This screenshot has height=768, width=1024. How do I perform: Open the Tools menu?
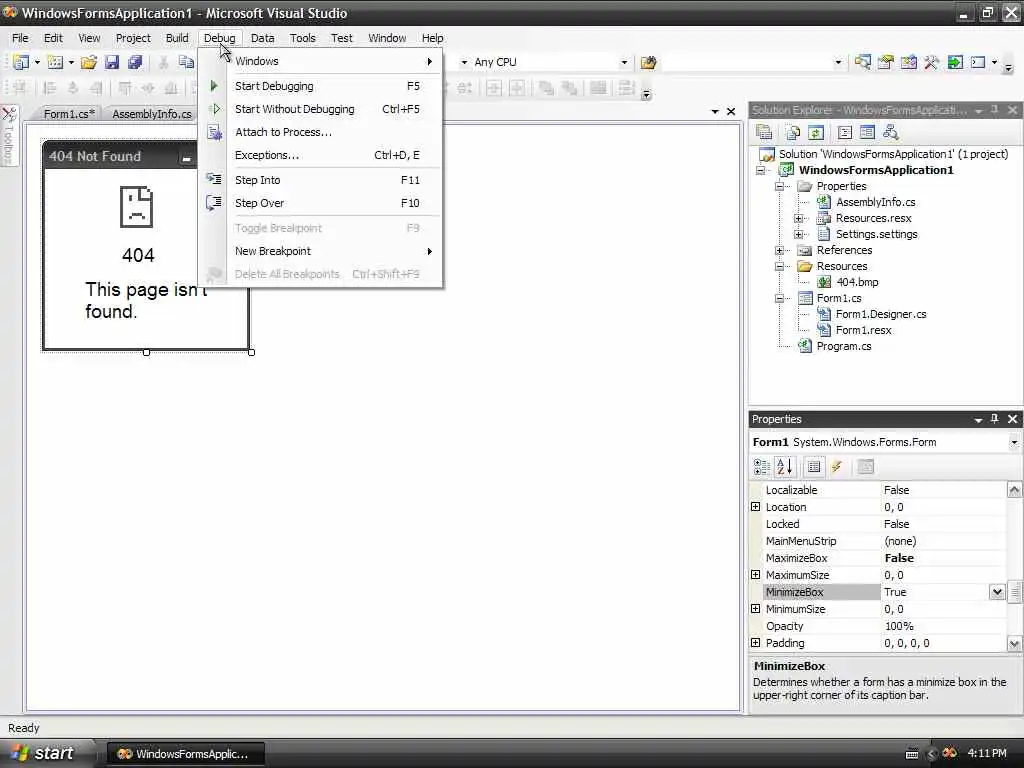coord(302,38)
